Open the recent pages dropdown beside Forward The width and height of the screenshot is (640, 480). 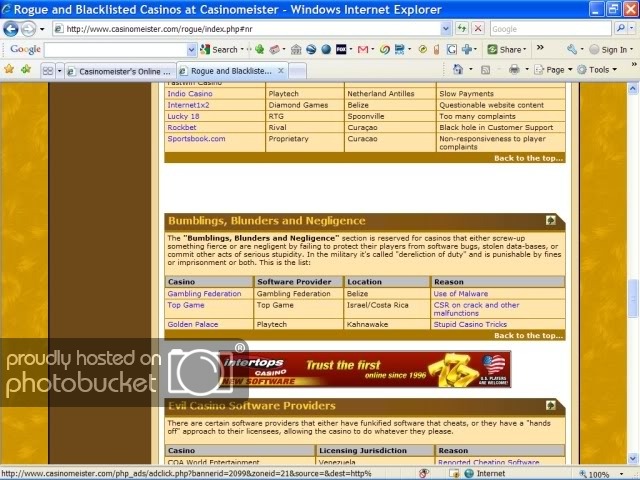[42, 29]
